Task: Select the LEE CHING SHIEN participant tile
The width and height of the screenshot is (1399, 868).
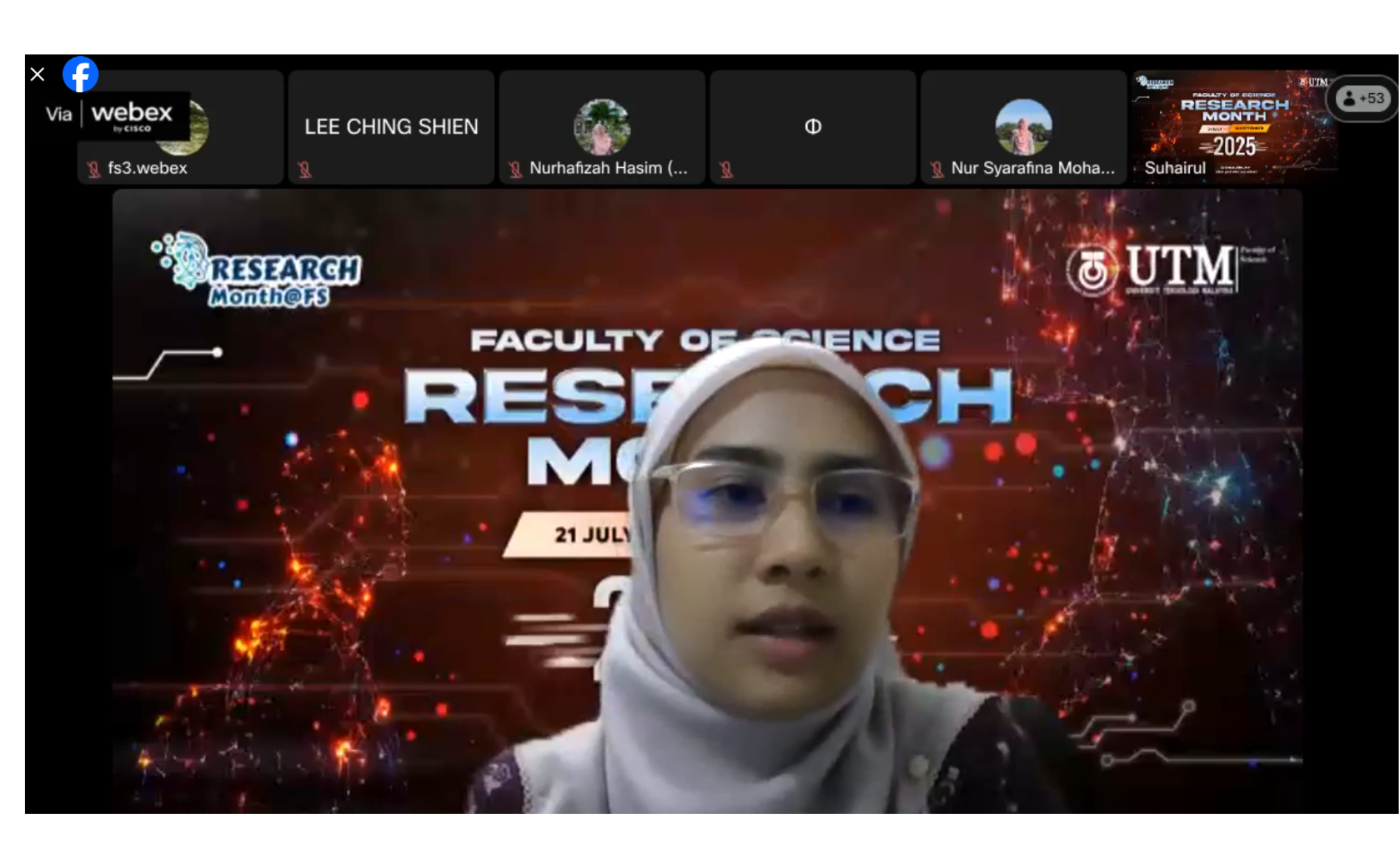Action: point(391,127)
